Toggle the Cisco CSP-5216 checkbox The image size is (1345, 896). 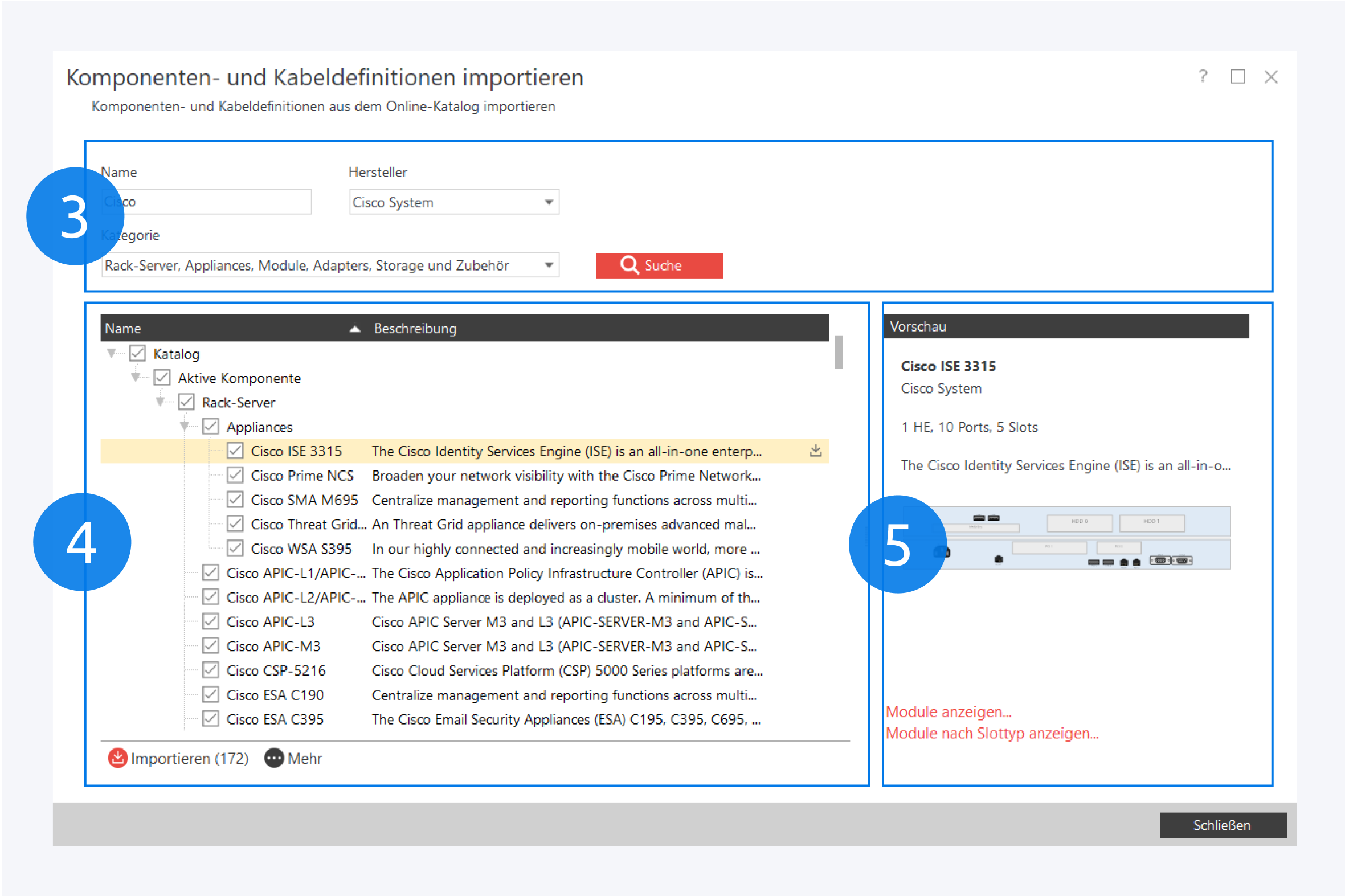pos(211,670)
